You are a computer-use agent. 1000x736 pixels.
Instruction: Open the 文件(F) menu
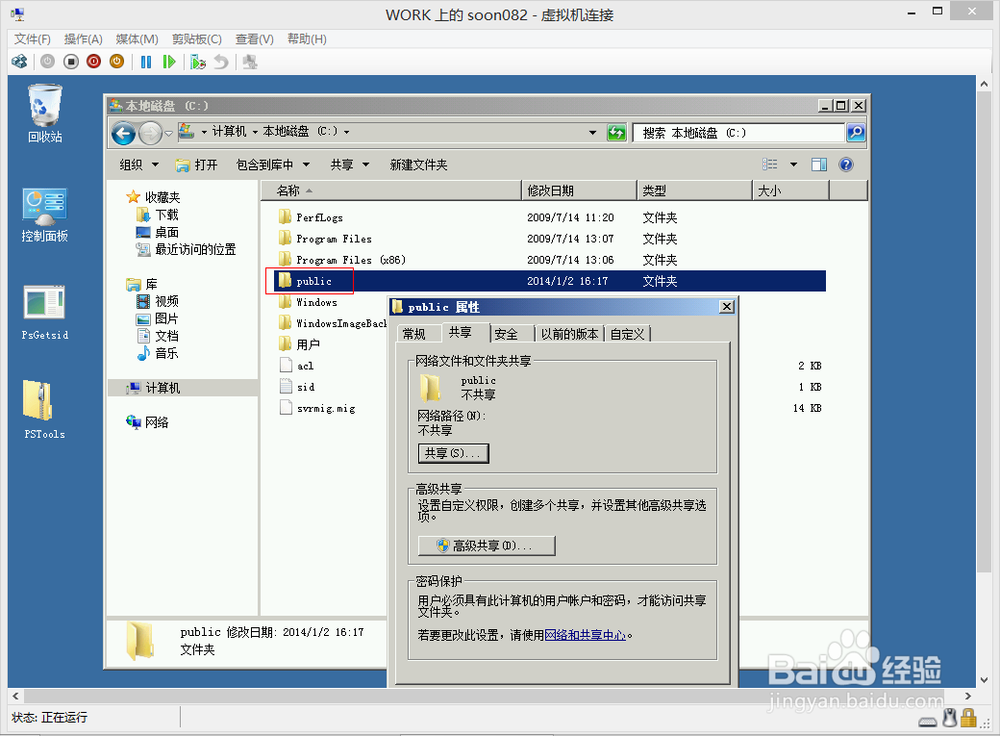pos(33,39)
